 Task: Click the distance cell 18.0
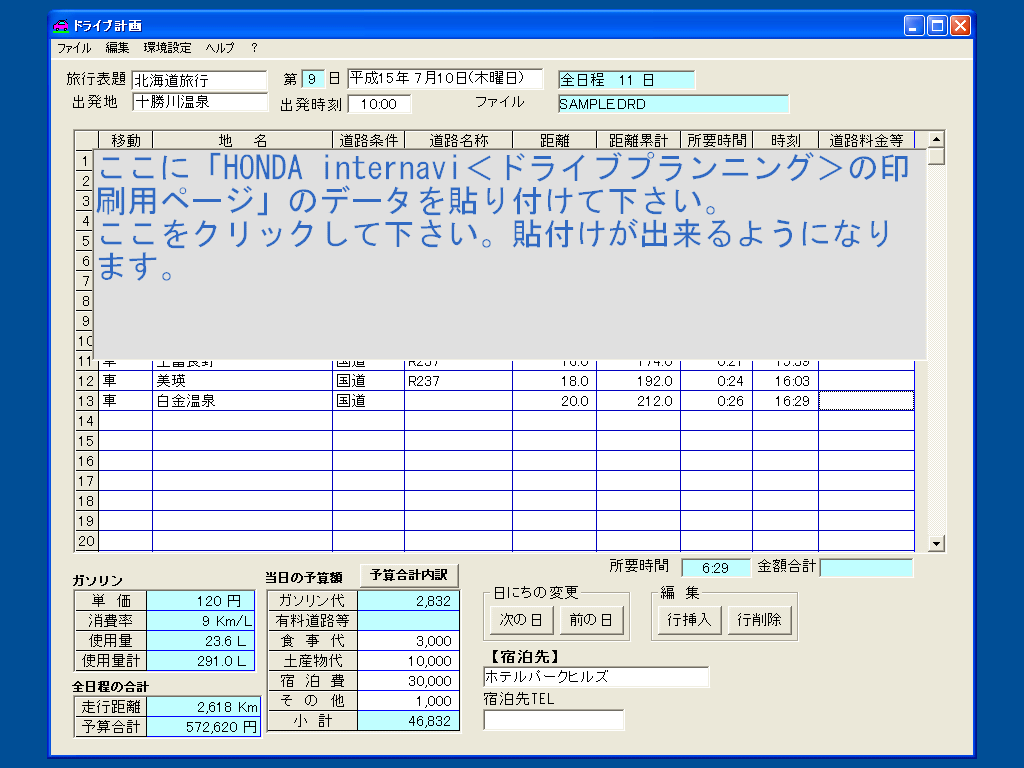pos(554,381)
